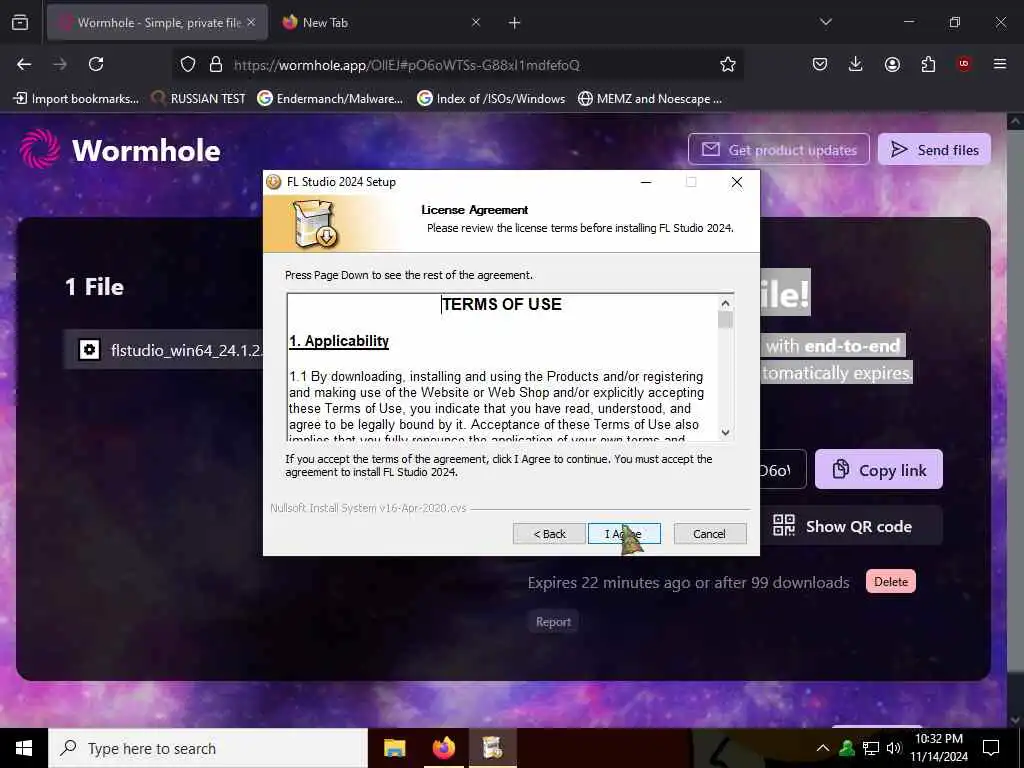Delete the shared file
This screenshot has width=1024, height=768.
(x=891, y=581)
